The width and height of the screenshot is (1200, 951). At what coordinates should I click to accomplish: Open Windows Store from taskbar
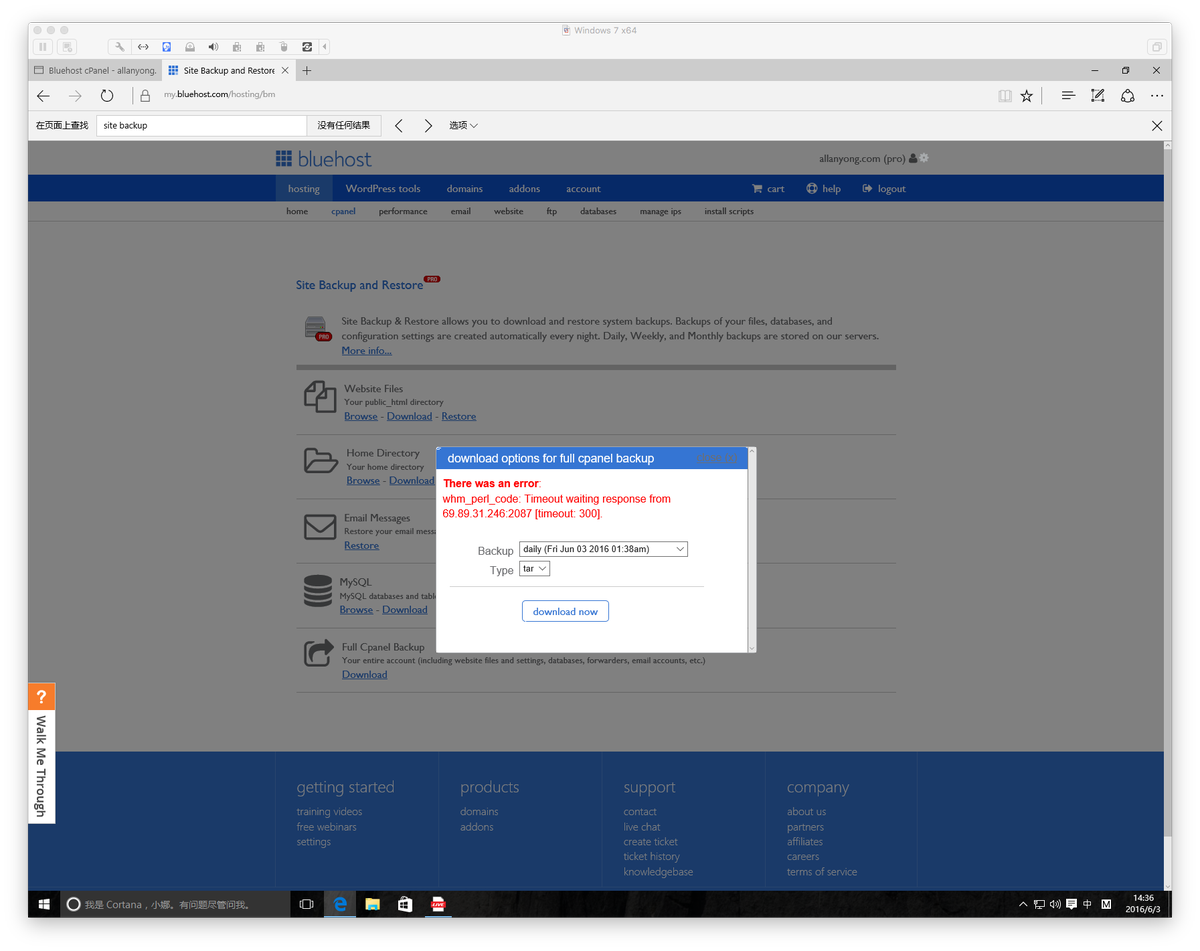404,904
